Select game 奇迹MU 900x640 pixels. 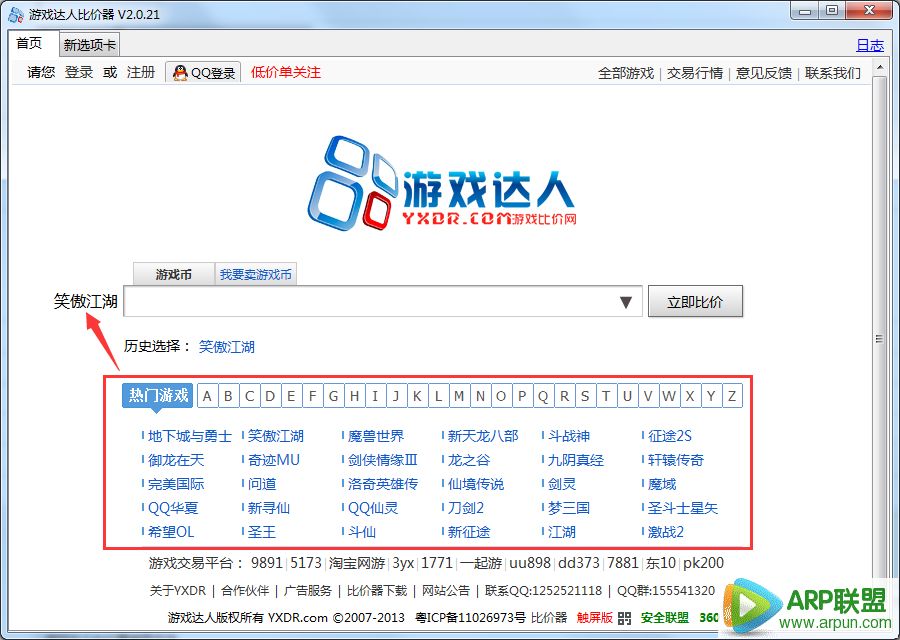273,460
